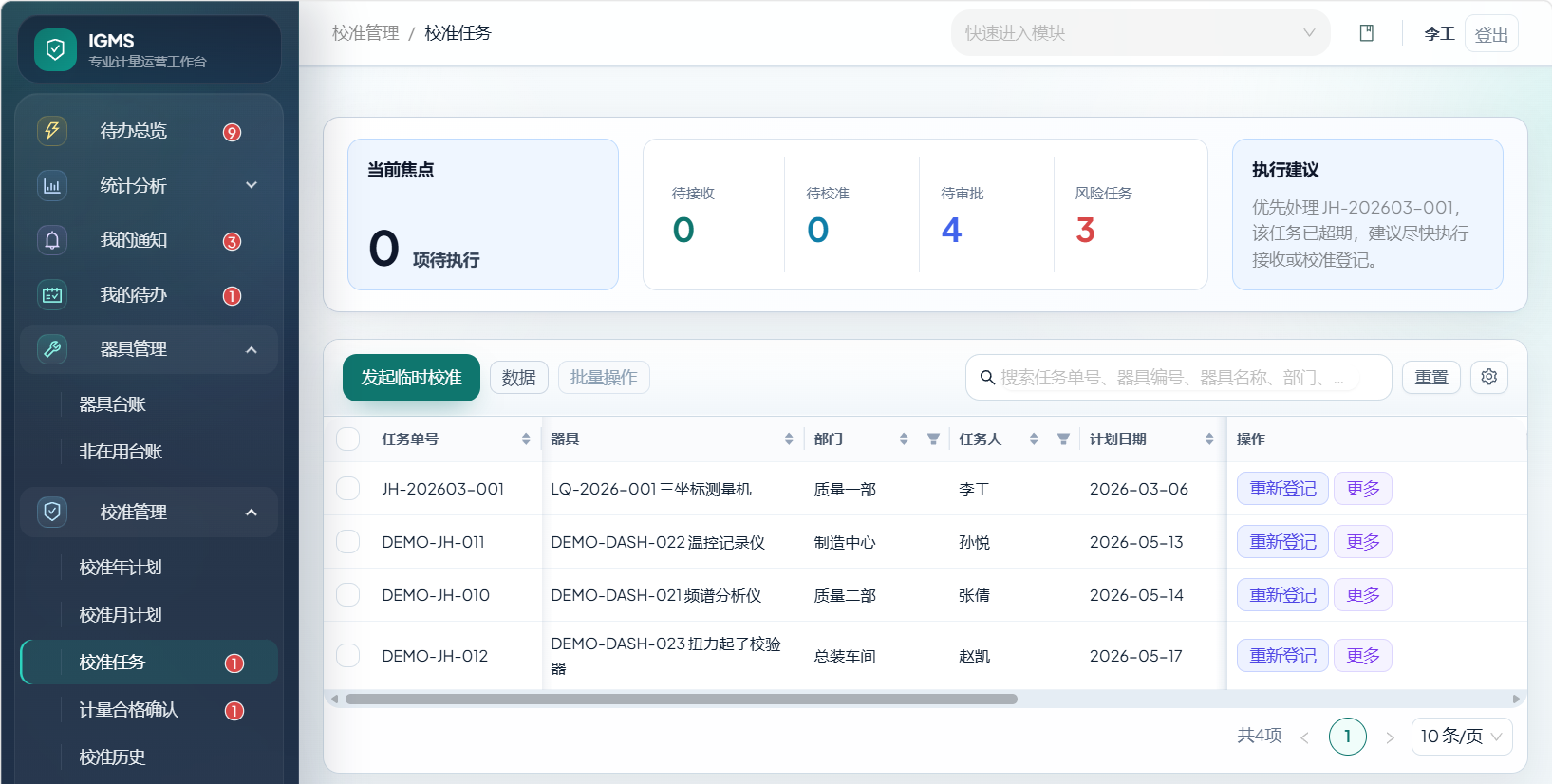The width and height of the screenshot is (1552, 784).
Task: Open 更多 for task DEMO-JH-011
Action: [1363, 541]
